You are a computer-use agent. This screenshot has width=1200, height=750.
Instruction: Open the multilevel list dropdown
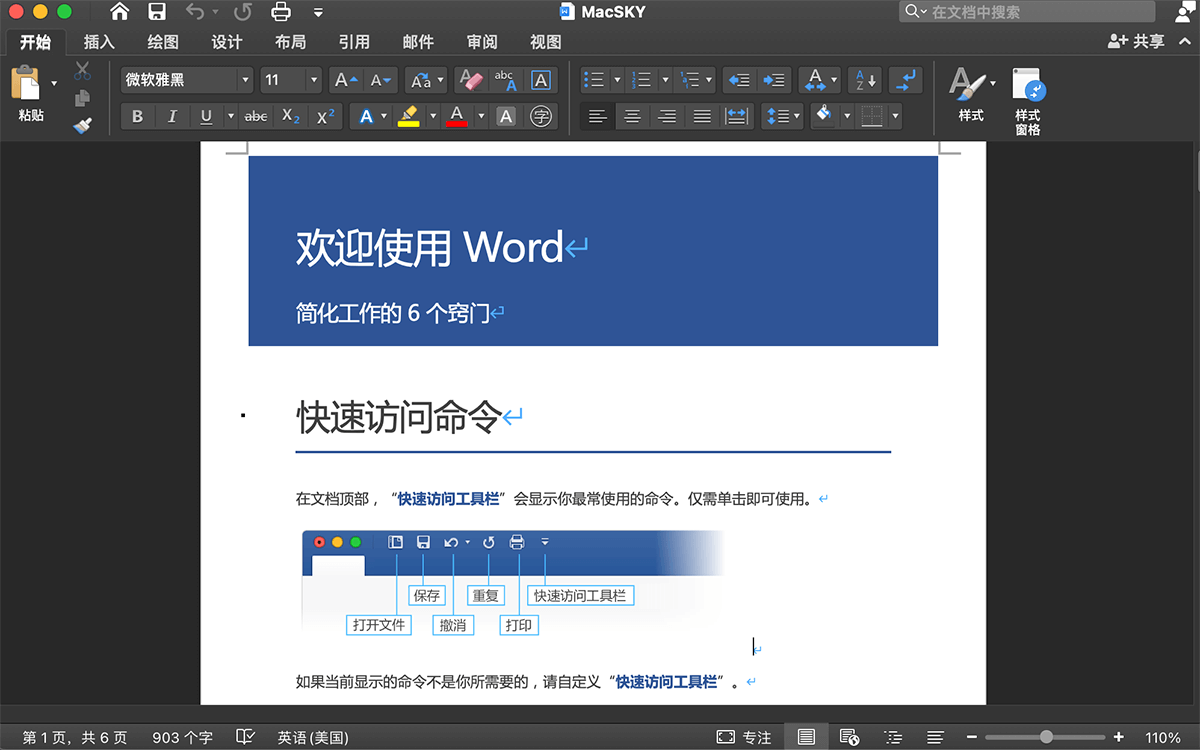[x=709, y=80]
